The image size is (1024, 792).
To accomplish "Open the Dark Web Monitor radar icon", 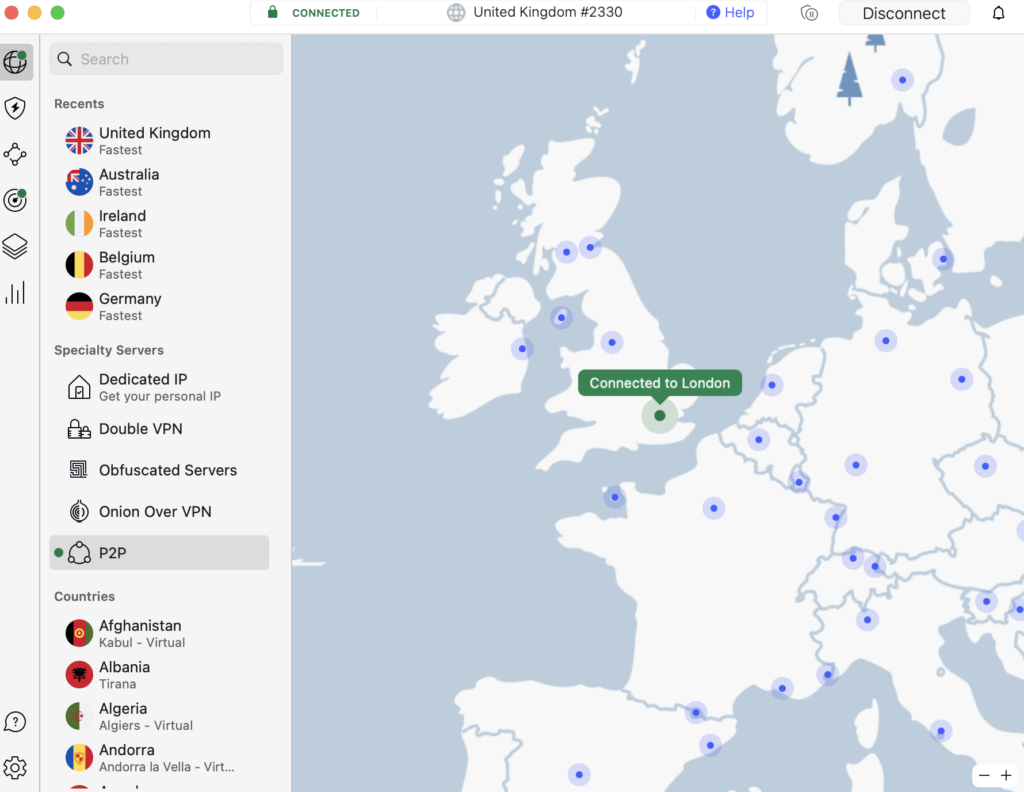I will 15,200.
